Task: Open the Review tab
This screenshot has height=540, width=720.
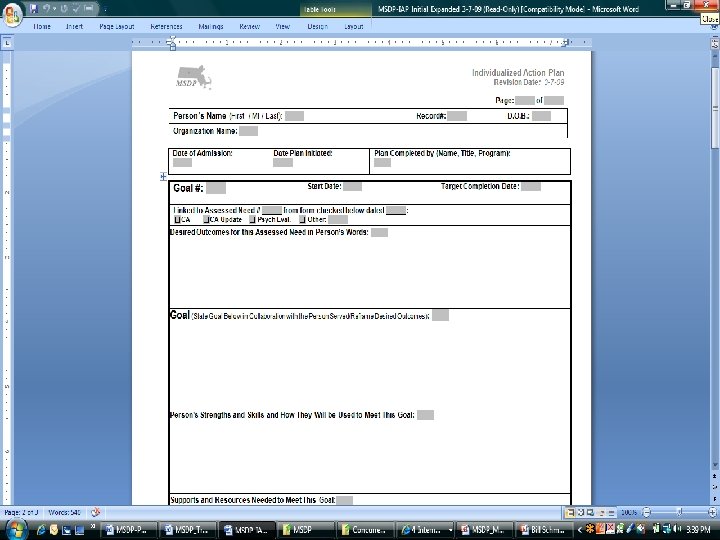Action: click(x=250, y=27)
